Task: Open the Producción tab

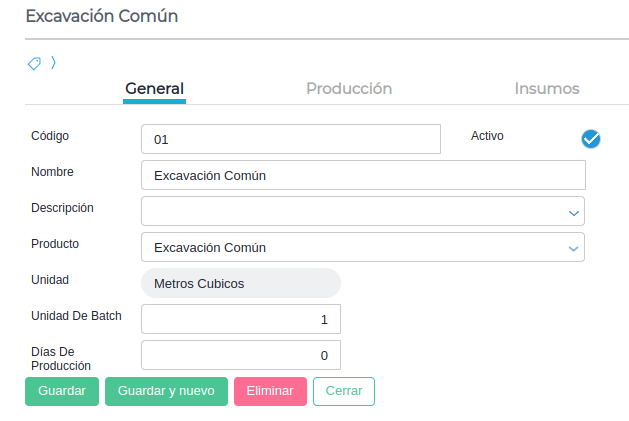Action: click(349, 88)
